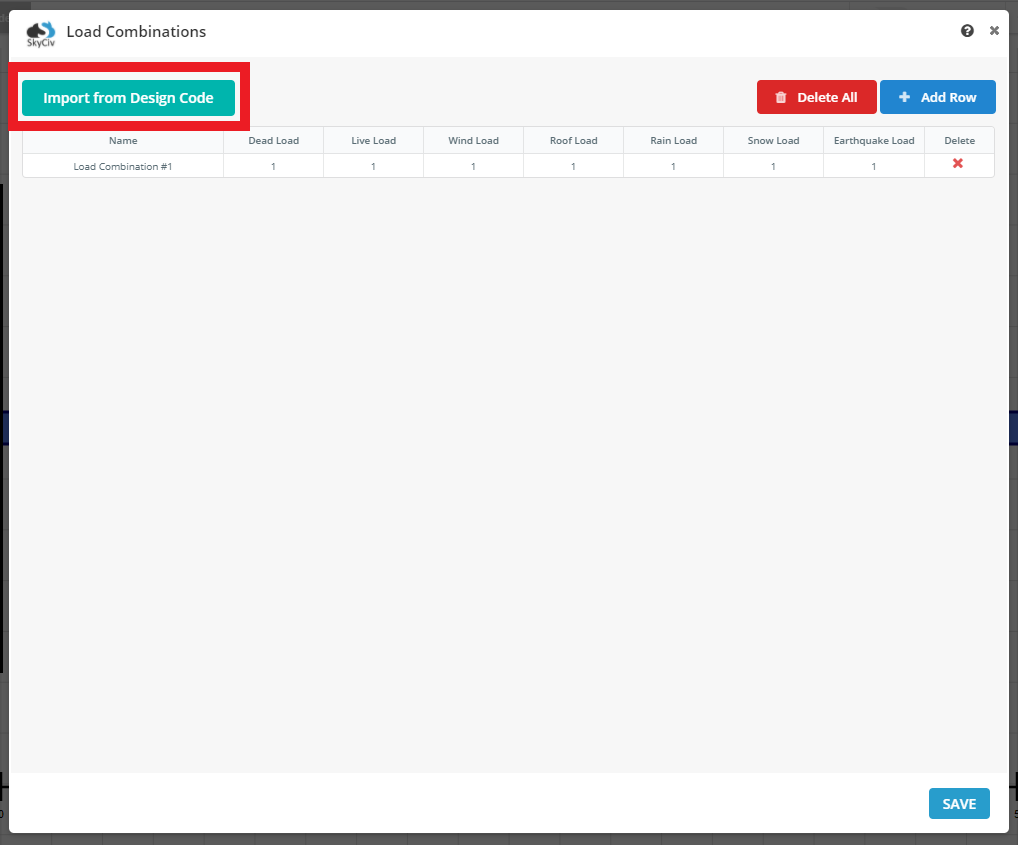Image resolution: width=1018 pixels, height=845 pixels.
Task: Select the Rain Load factor cell
Action: pos(673,166)
